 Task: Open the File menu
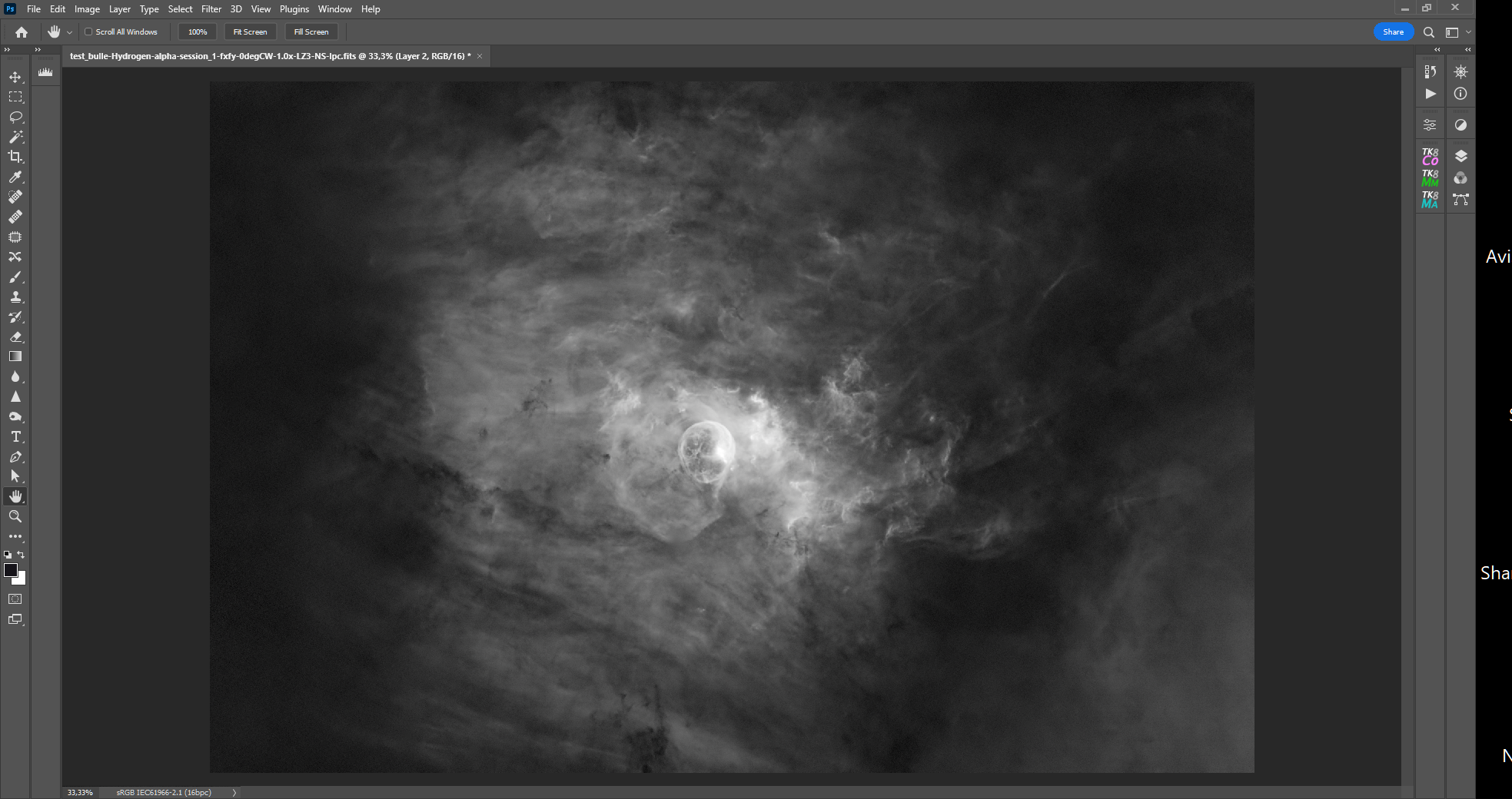click(34, 9)
